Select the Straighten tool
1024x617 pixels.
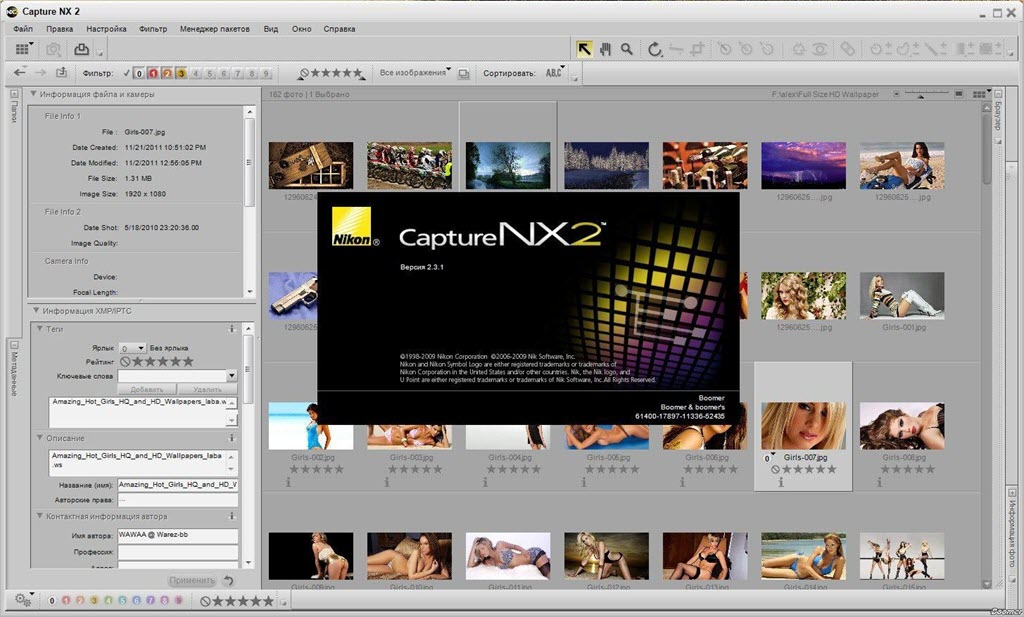click(x=676, y=49)
